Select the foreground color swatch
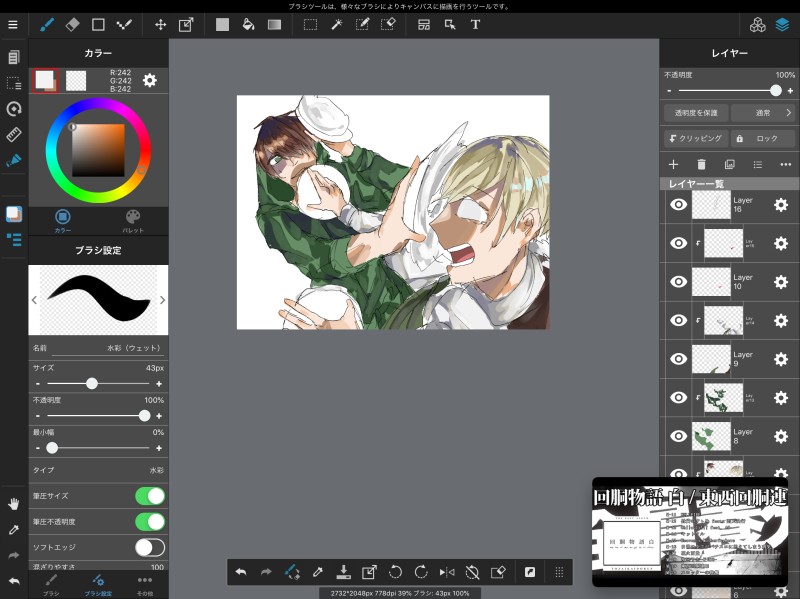 tap(45, 81)
